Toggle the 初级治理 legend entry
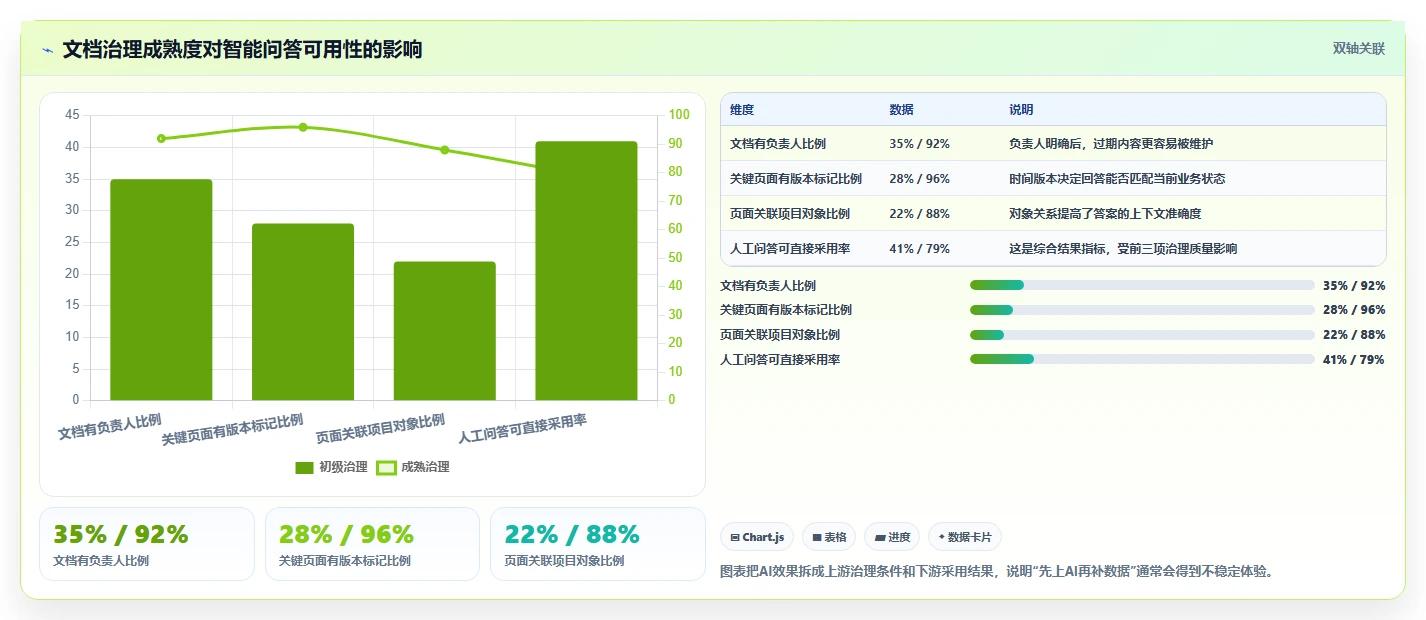 (331, 467)
